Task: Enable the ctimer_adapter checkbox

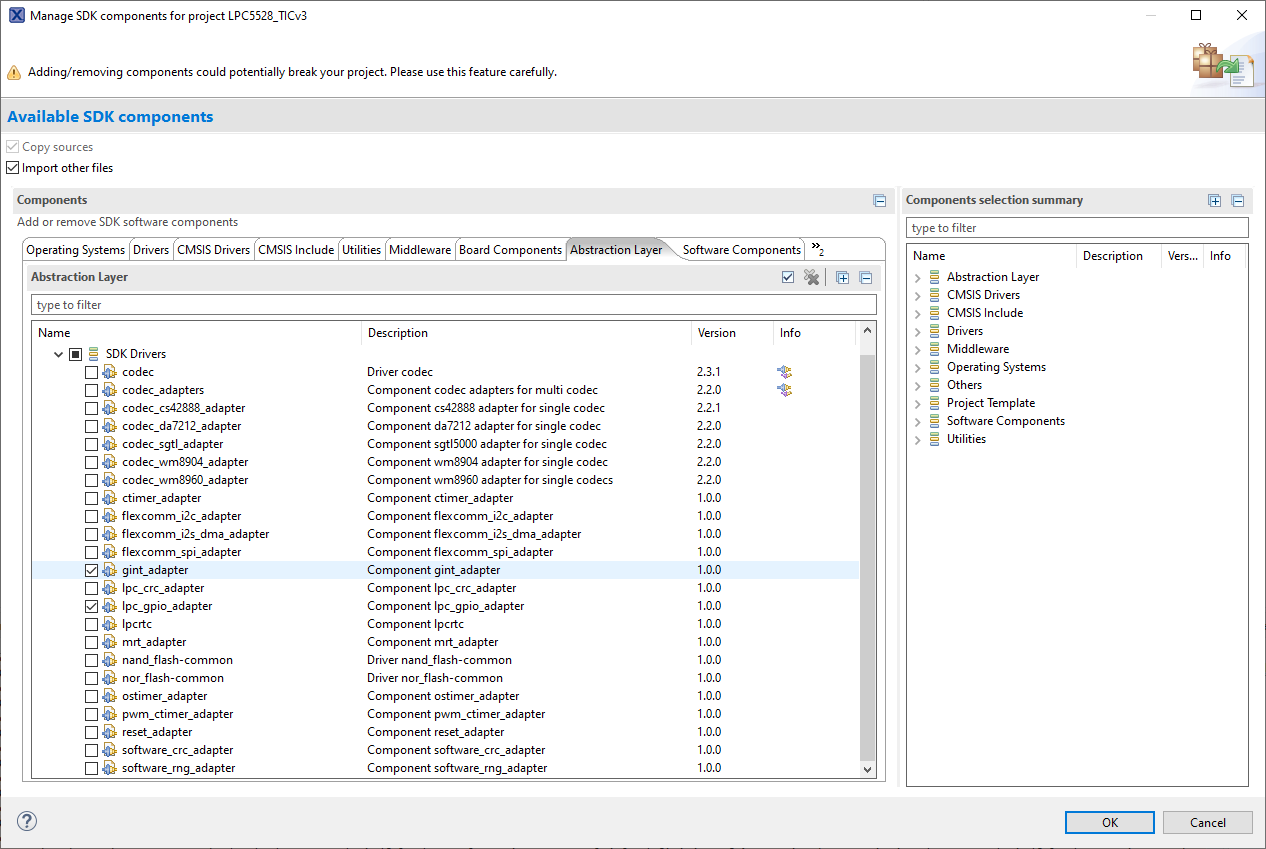Action: point(92,498)
